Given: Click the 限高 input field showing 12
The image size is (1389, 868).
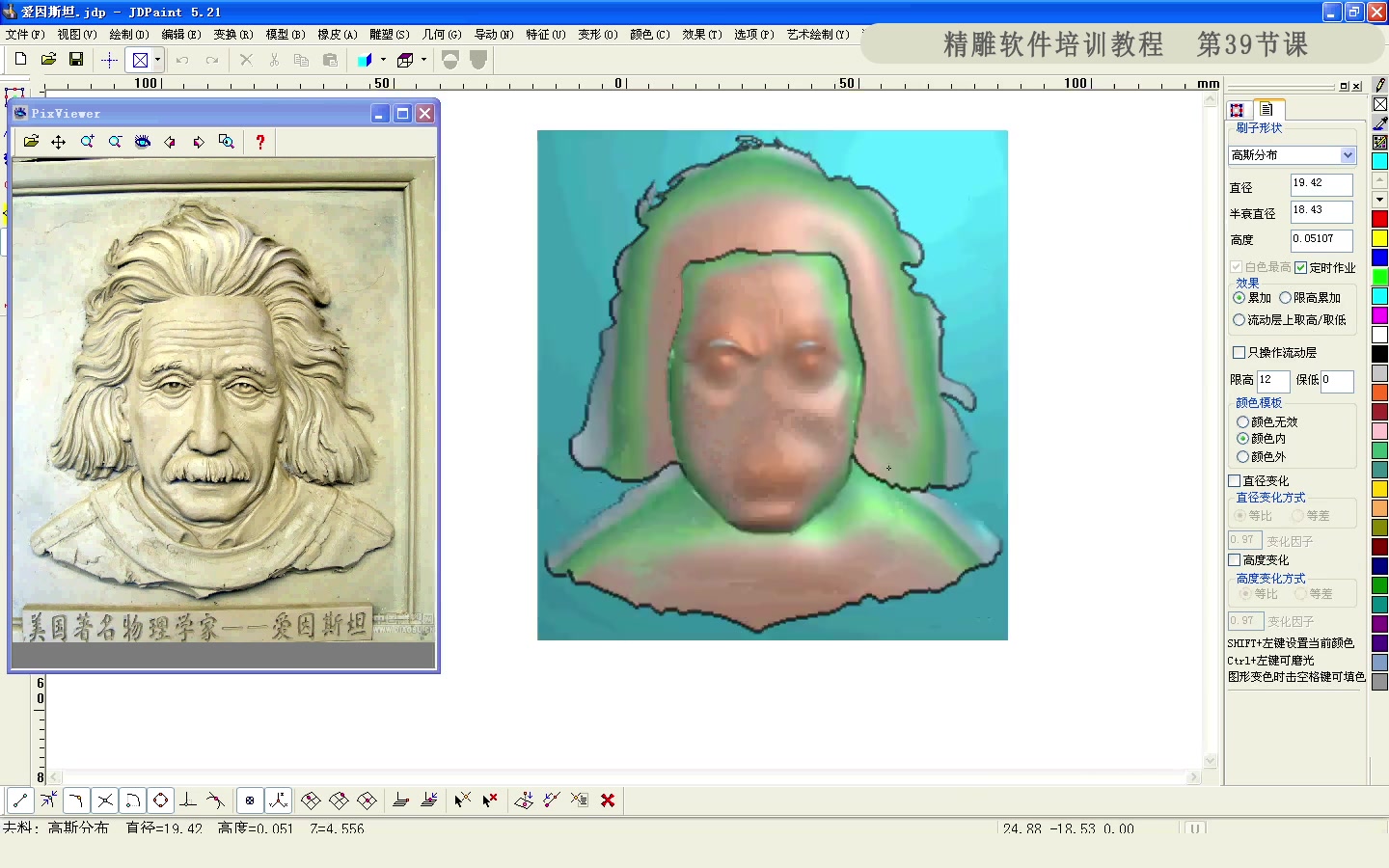Looking at the screenshot, I should [1273, 381].
